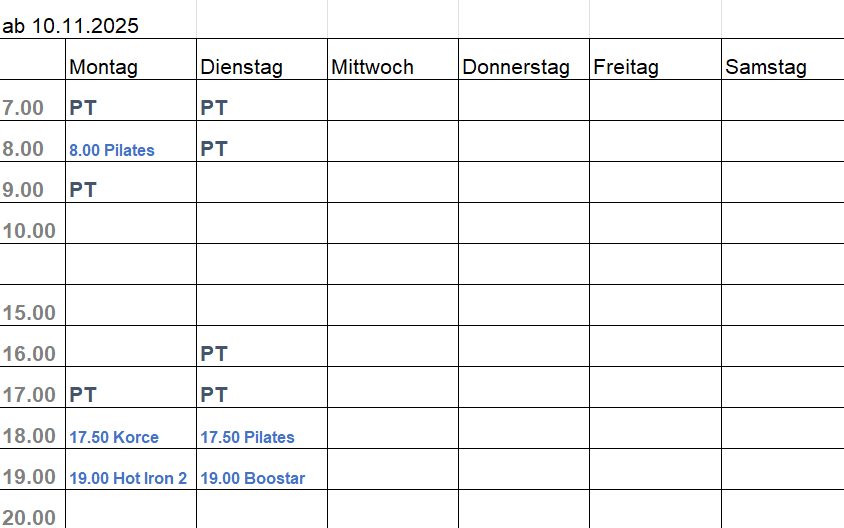Viewport: 844px width, 528px height.
Task: Select the "19.00 Hot Iron 2" cell
Action: pyautogui.click(x=128, y=478)
